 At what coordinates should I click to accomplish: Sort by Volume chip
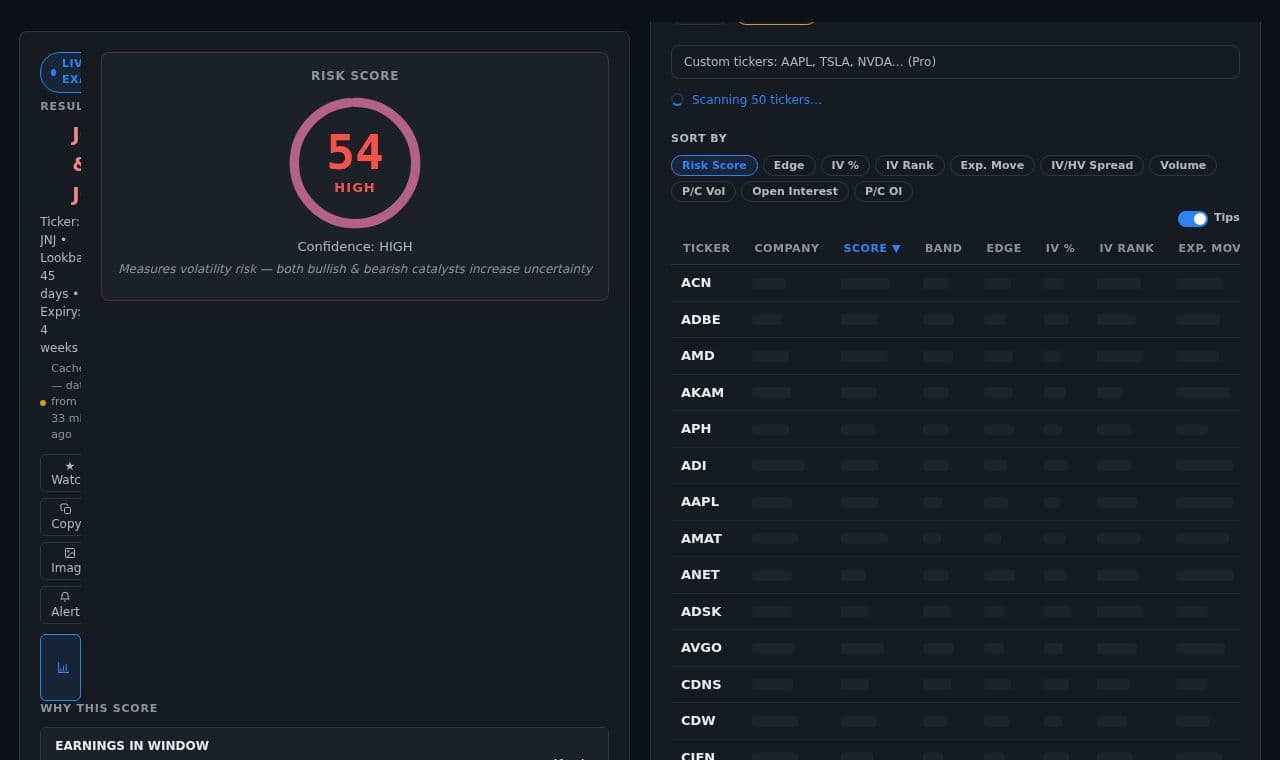[x=1183, y=165]
